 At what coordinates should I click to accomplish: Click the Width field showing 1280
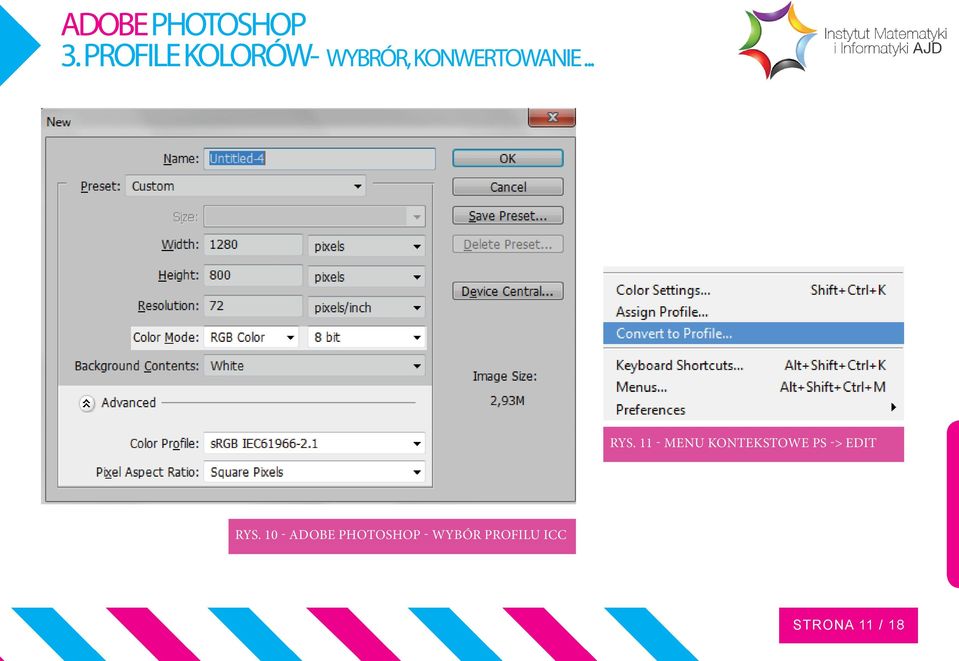(x=253, y=245)
